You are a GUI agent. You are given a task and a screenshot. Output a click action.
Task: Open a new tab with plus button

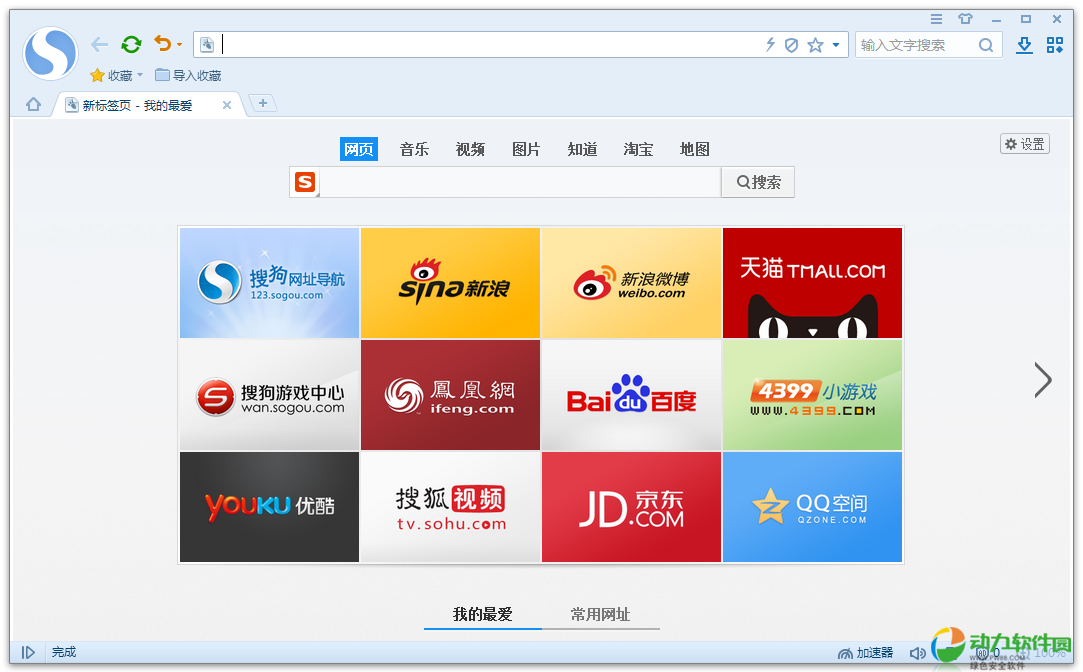coord(262,103)
